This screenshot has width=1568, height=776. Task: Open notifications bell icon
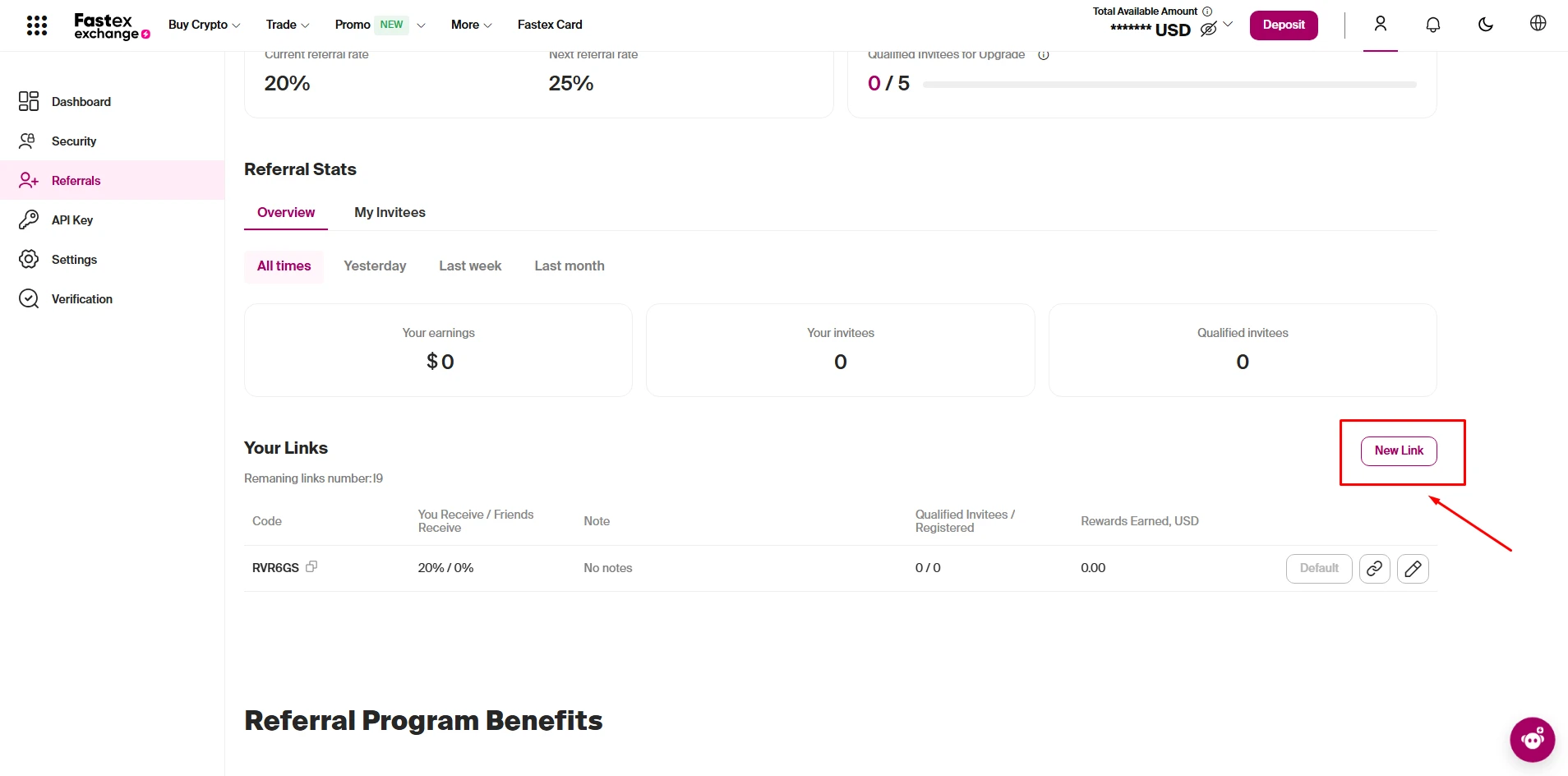click(1432, 25)
